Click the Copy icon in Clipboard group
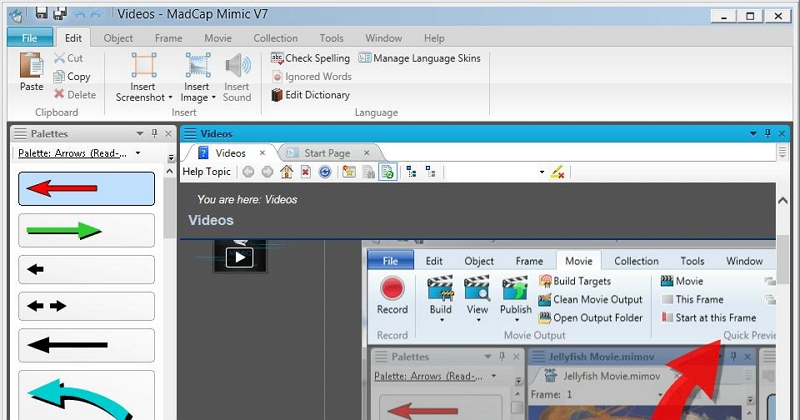The image size is (800, 420). tap(59, 77)
